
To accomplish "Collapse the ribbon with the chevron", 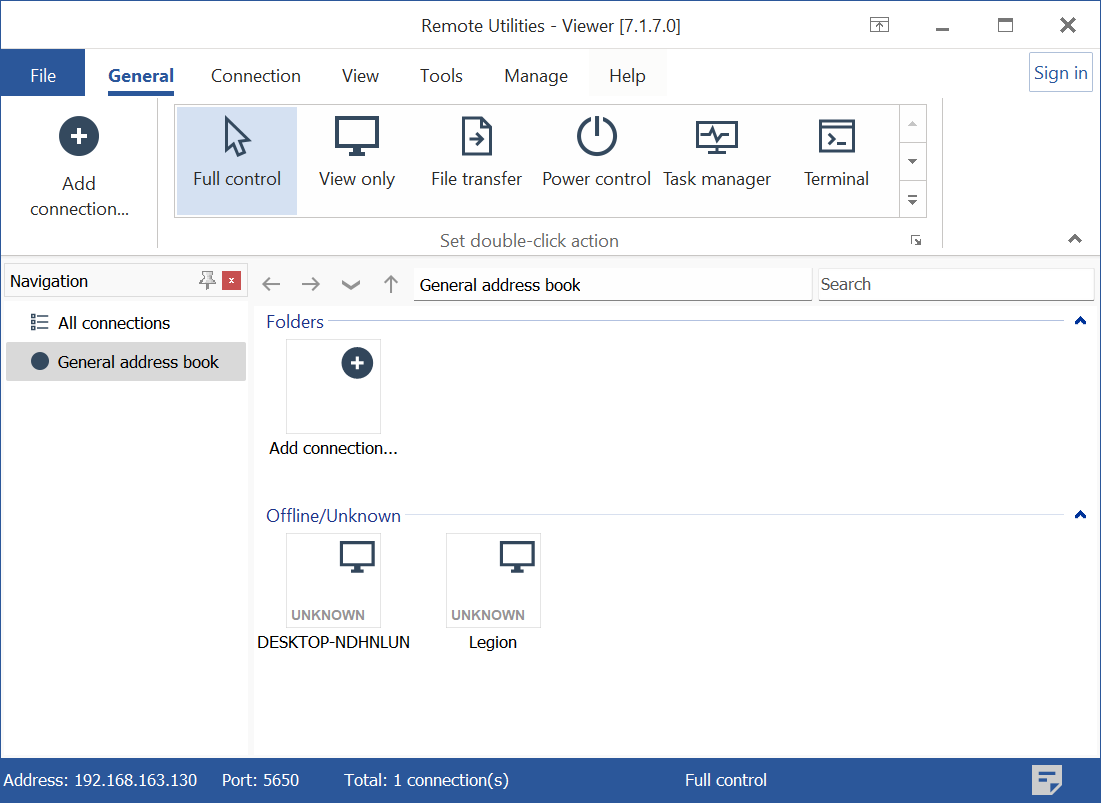I will click(x=1075, y=239).
